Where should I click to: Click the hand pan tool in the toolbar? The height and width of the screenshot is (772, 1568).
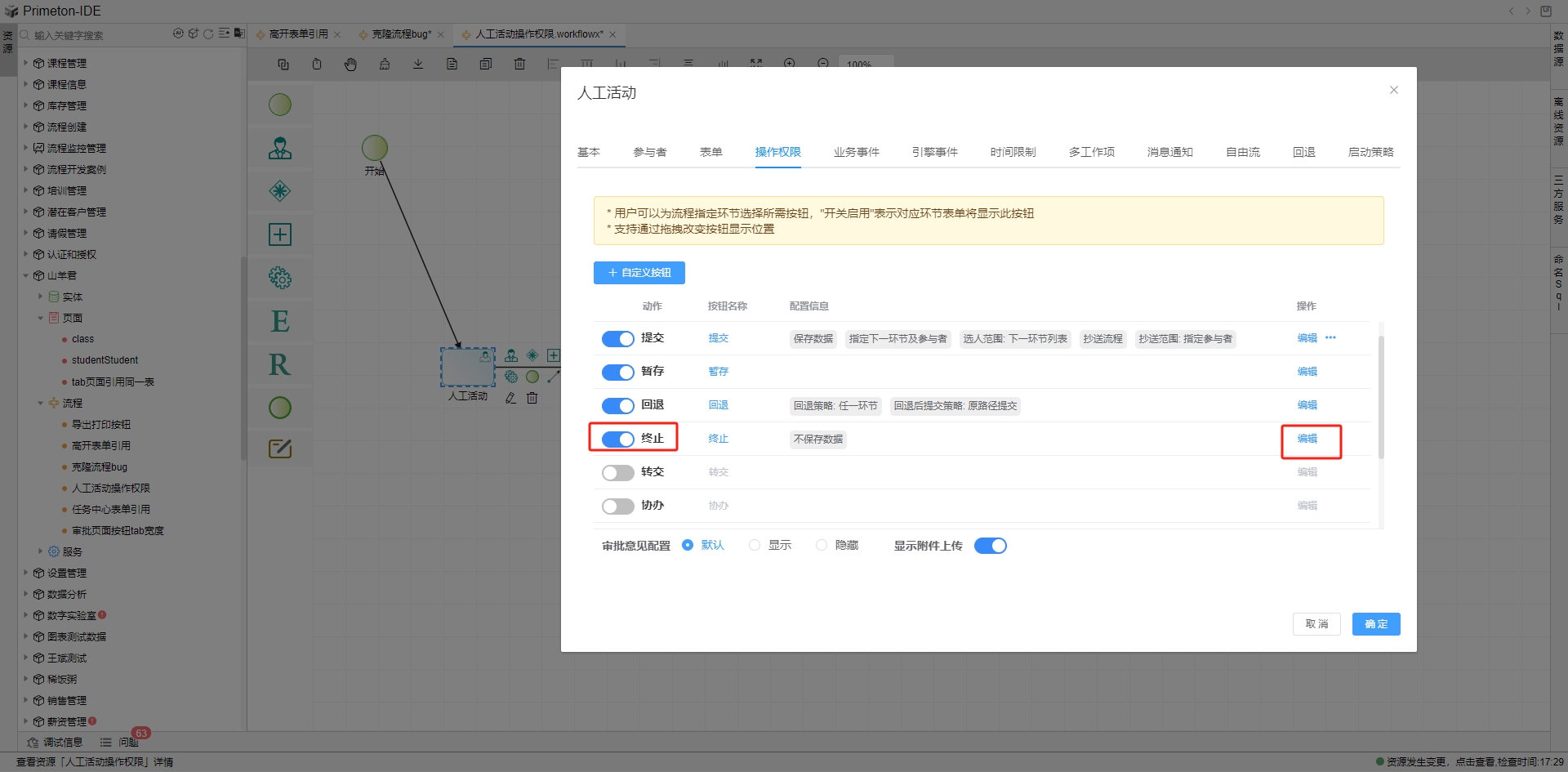pos(350,65)
